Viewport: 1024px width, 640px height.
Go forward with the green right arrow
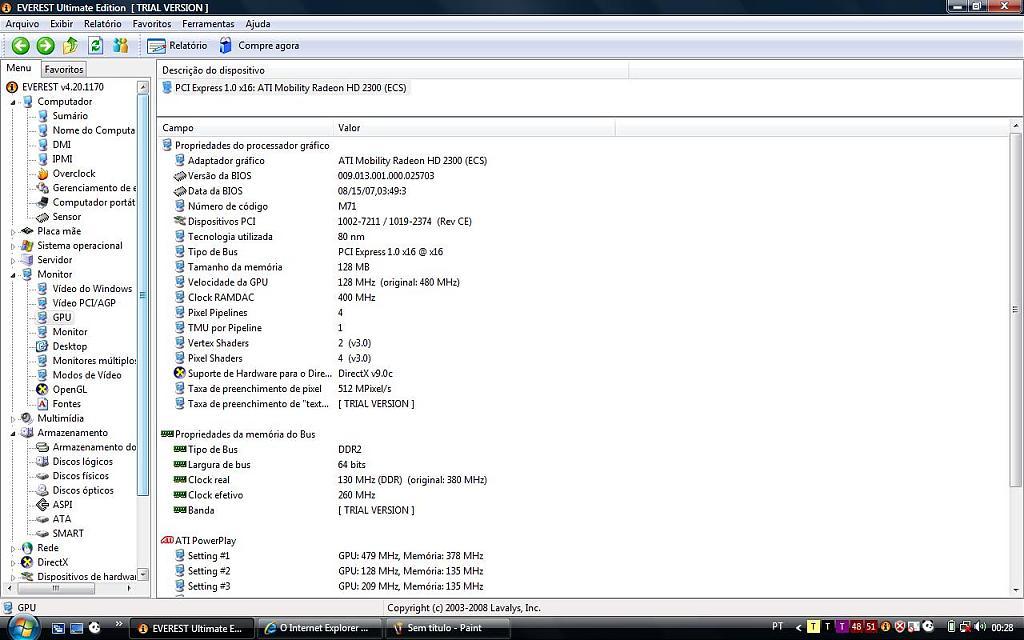tap(45, 46)
